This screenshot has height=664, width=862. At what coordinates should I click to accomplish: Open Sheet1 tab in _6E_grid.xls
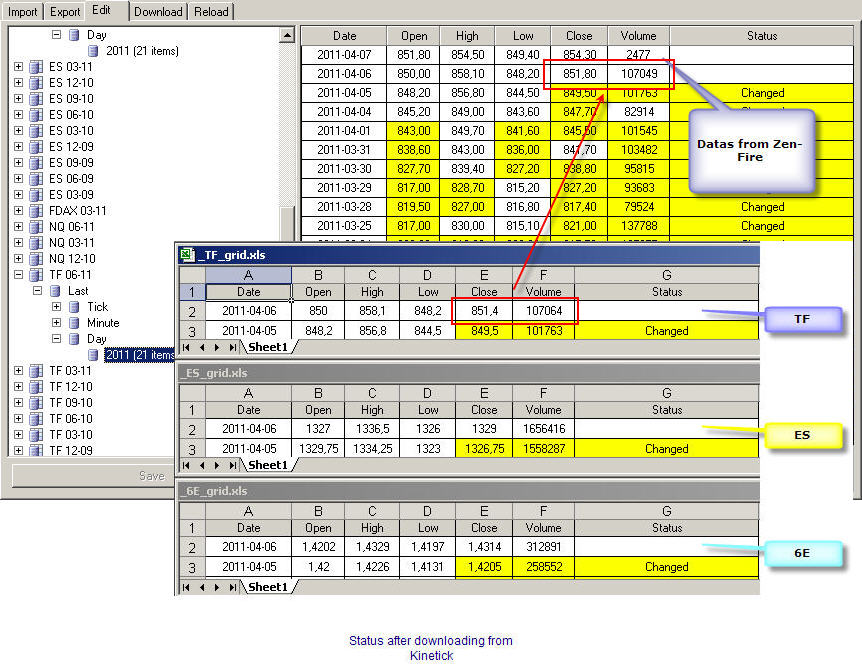coord(268,586)
